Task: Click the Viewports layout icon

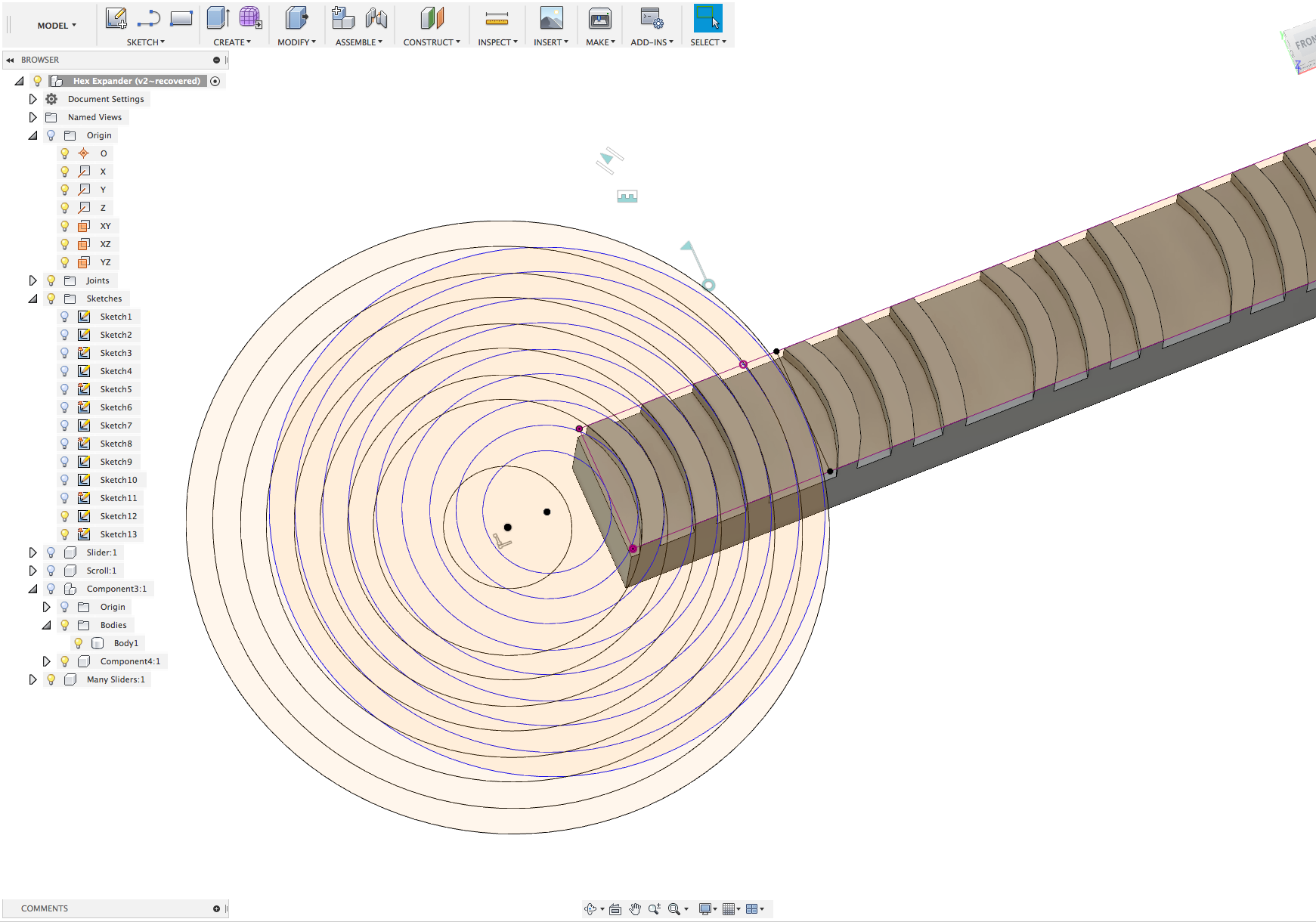Action: [752, 909]
